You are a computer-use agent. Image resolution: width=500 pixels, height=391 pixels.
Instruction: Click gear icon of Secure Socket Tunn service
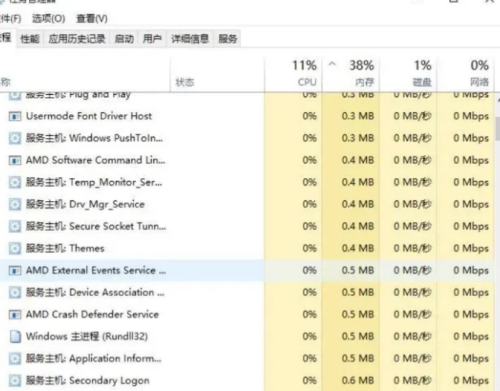[x=15, y=226]
